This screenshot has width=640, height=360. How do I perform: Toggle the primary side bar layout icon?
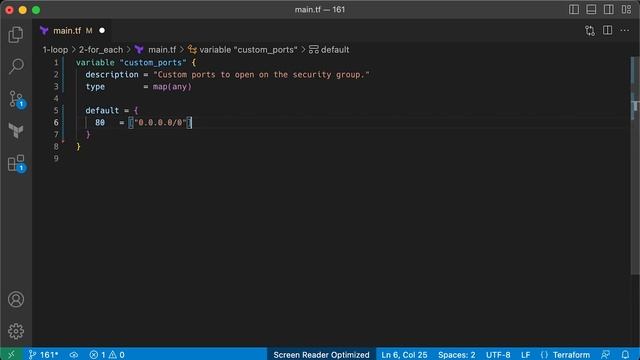pos(573,9)
